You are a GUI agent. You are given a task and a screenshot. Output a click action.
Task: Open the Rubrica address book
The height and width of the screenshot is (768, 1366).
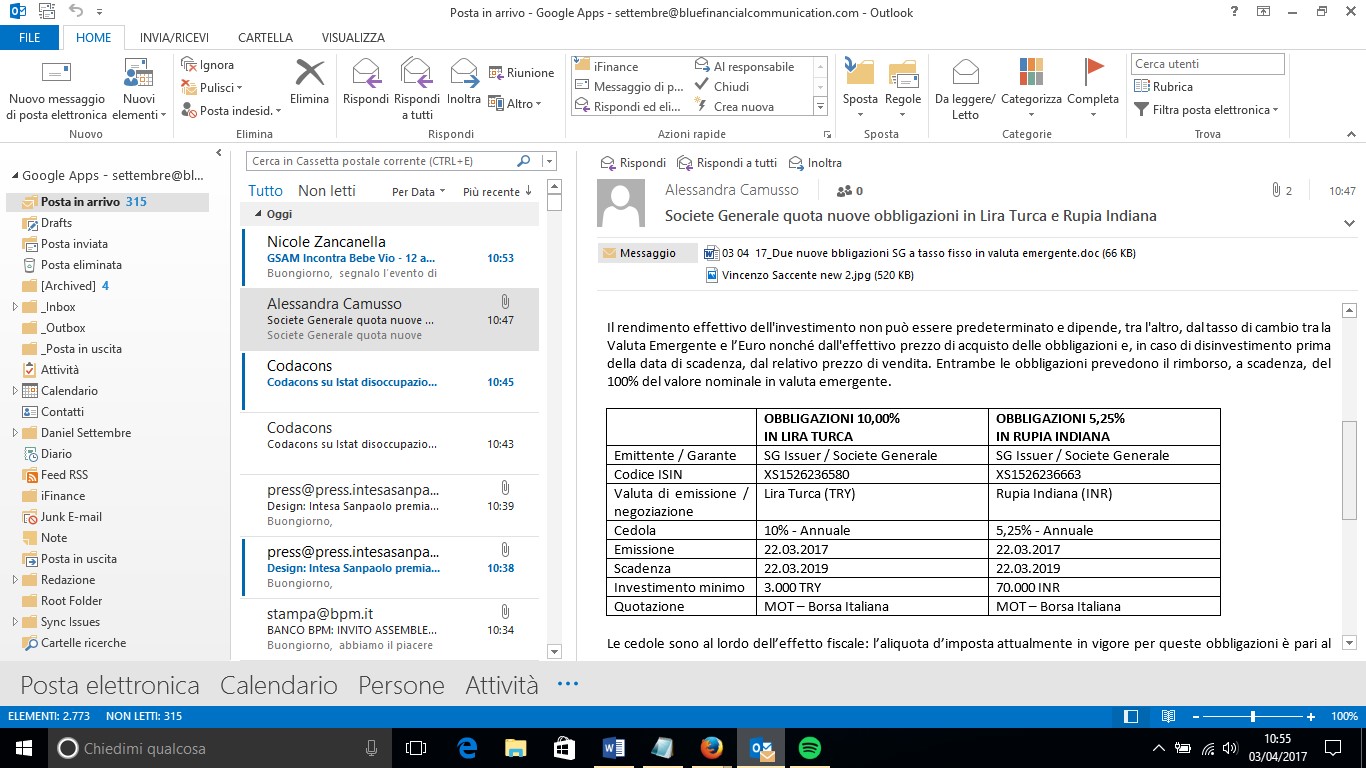tap(1164, 87)
